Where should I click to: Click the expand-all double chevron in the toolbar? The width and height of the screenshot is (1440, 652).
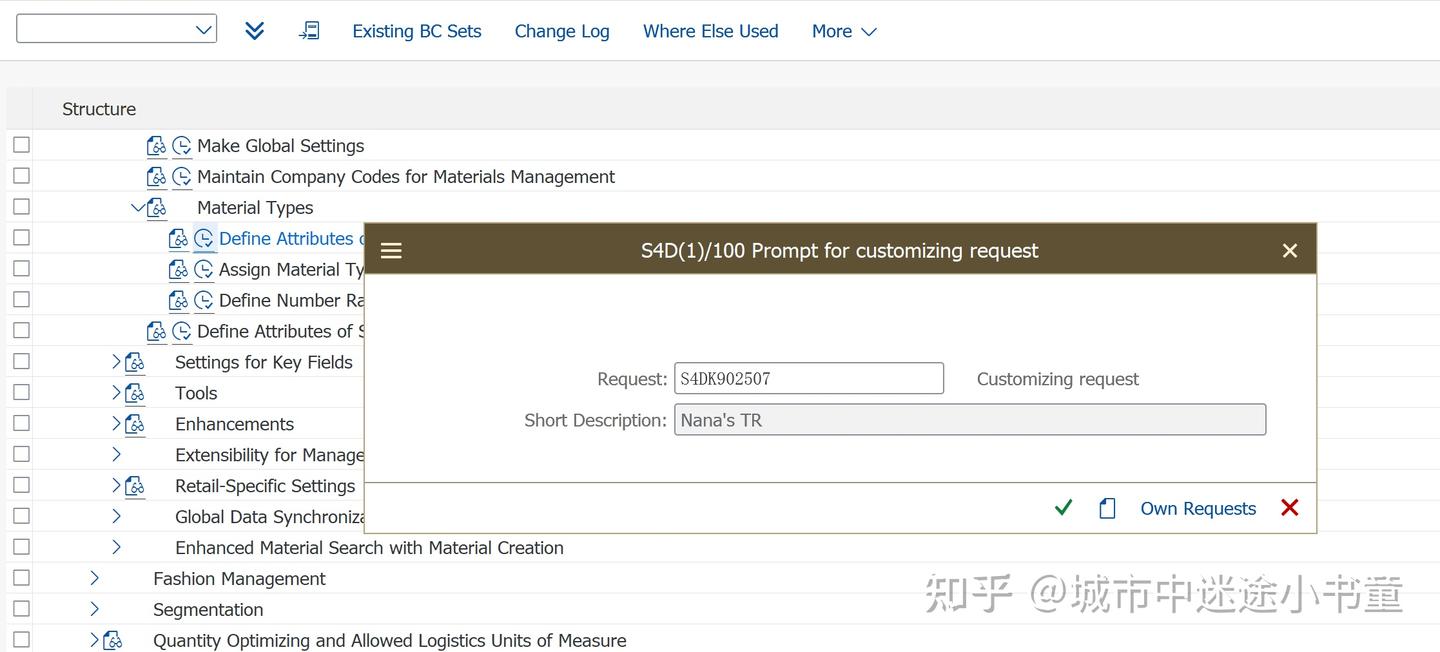coord(254,31)
